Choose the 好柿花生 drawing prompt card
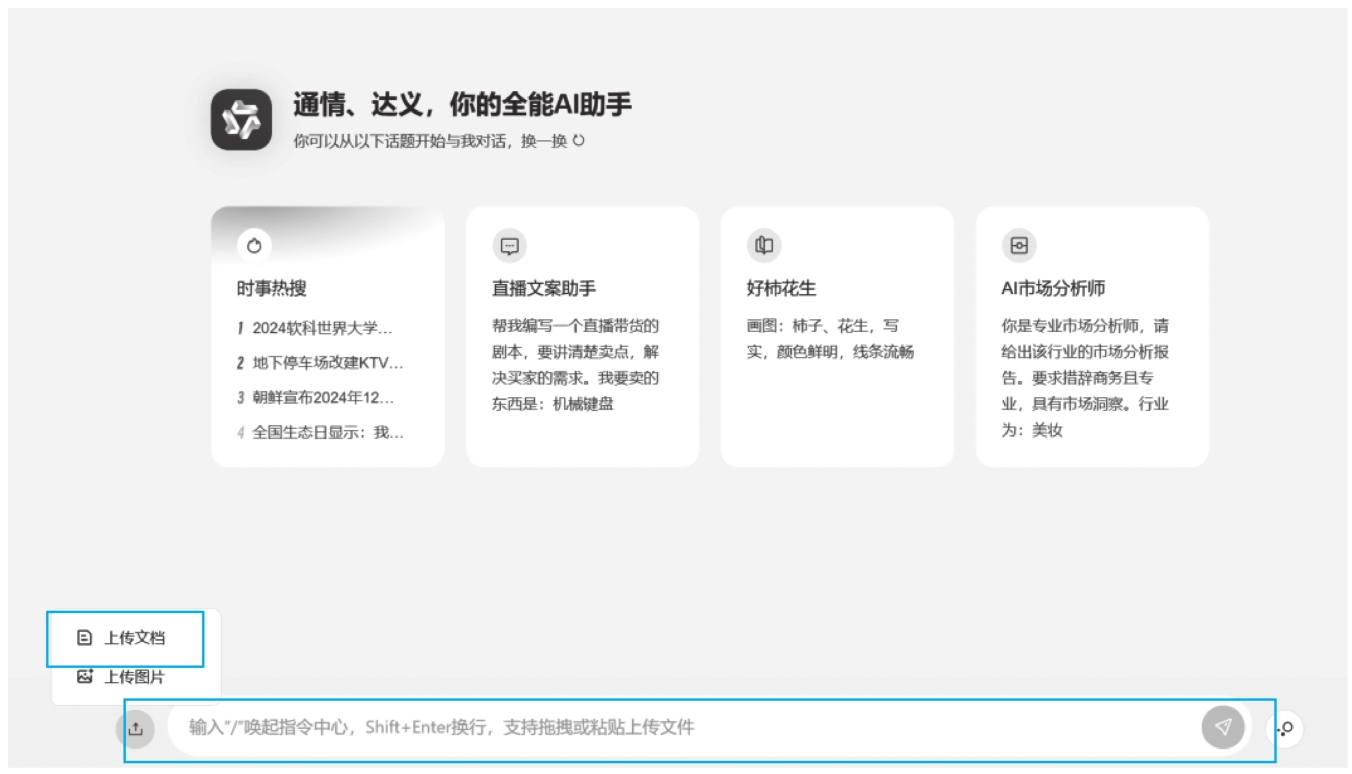The height and width of the screenshot is (774, 1352). coord(836,340)
